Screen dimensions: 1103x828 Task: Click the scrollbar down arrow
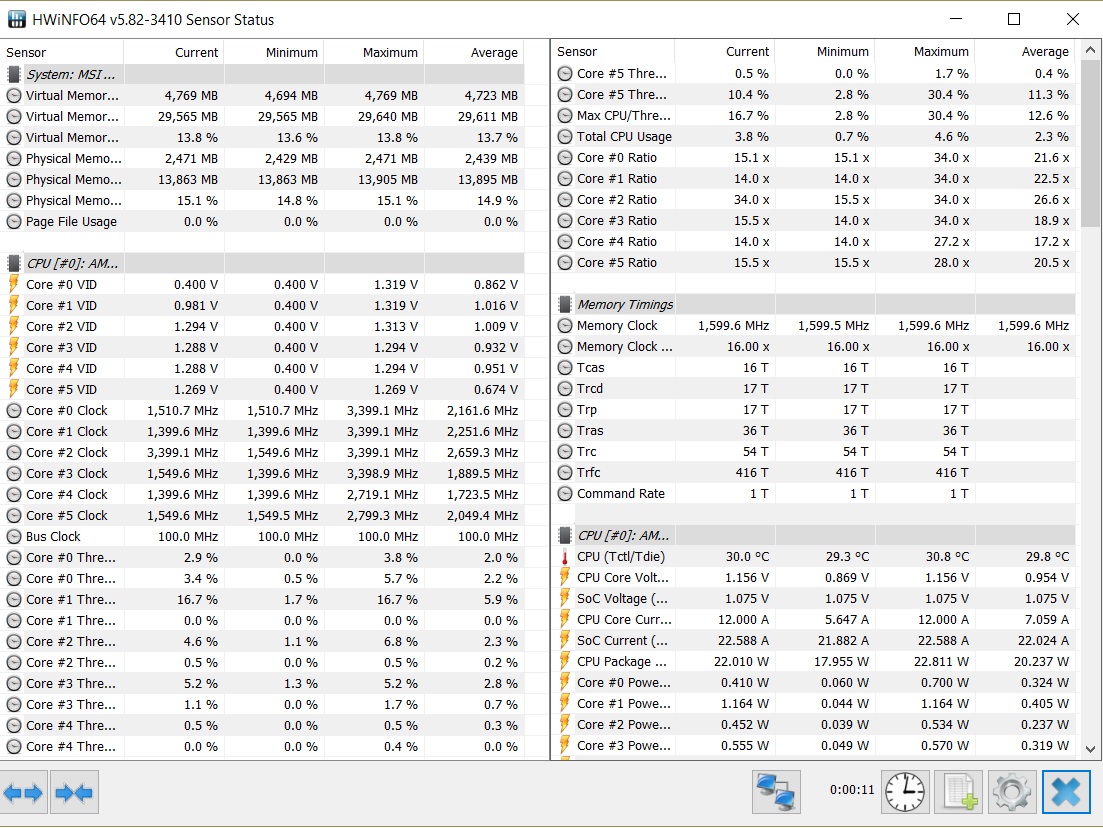pyautogui.click(x=1090, y=749)
